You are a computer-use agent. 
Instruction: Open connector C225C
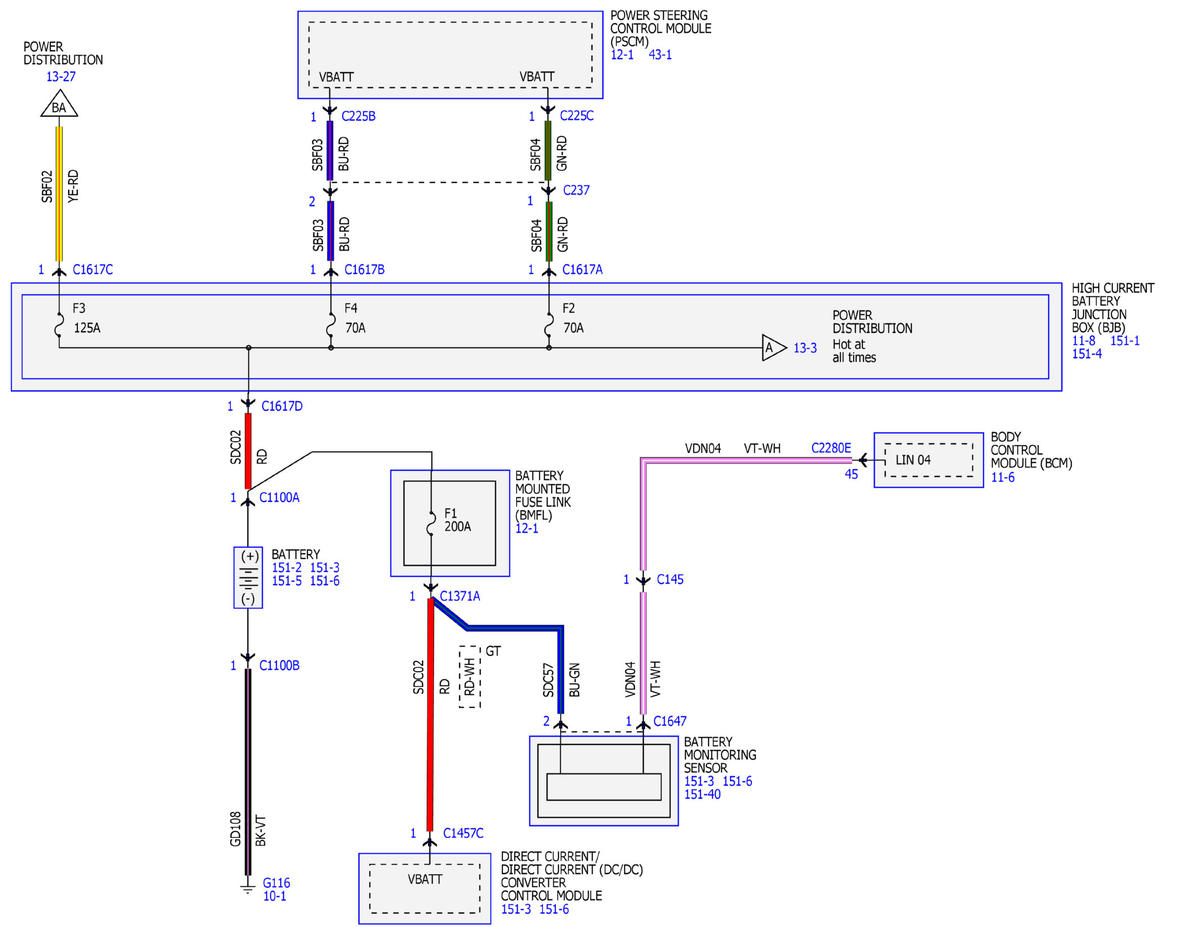point(577,116)
